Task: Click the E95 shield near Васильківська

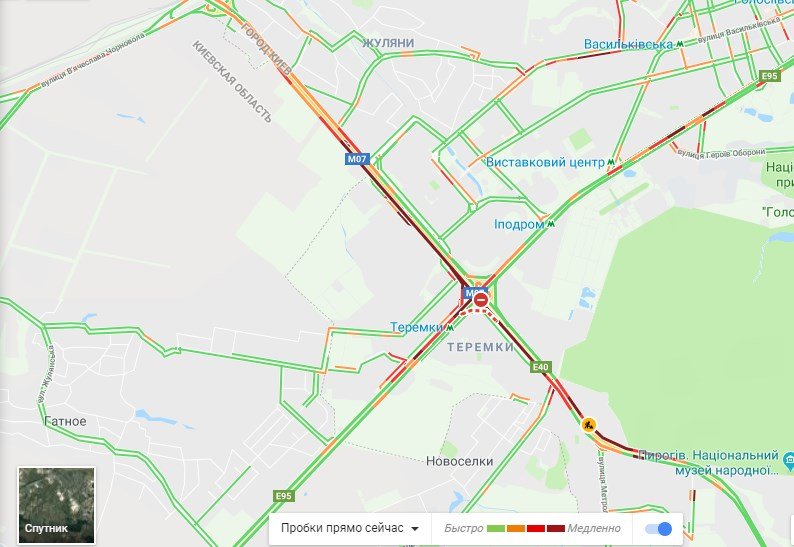Action: click(x=769, y=76)
